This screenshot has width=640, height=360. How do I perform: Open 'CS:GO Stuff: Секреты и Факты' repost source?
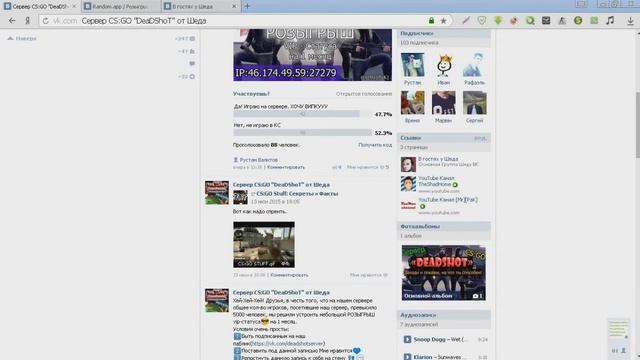point(297,193)
